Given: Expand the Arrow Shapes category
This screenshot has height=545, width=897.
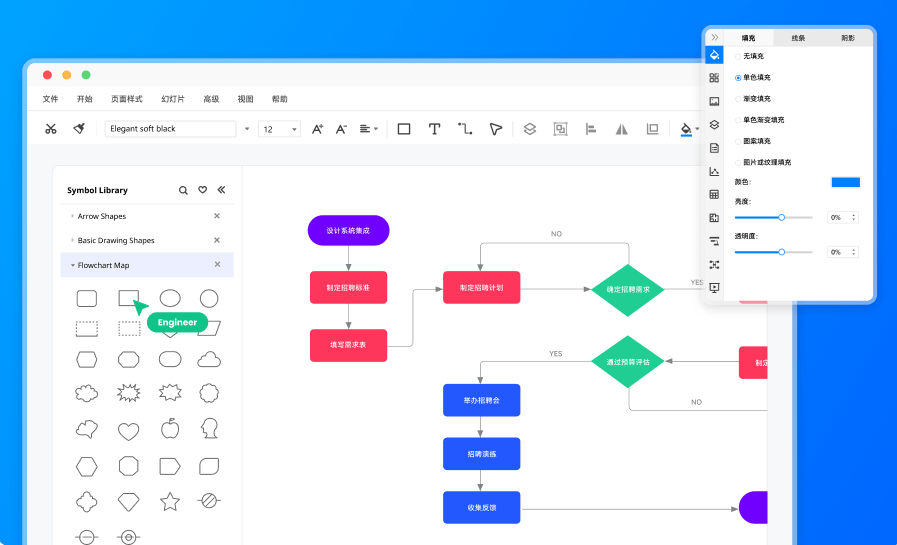Looking at the screenshot, I should (x=72, y=216).
